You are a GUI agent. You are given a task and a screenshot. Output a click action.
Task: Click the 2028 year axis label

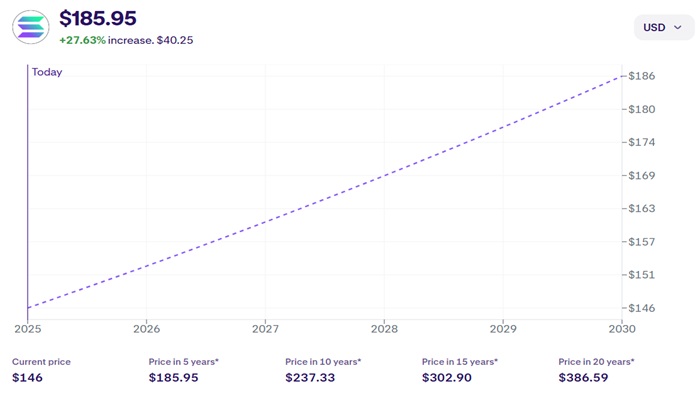tap(384, 328)
